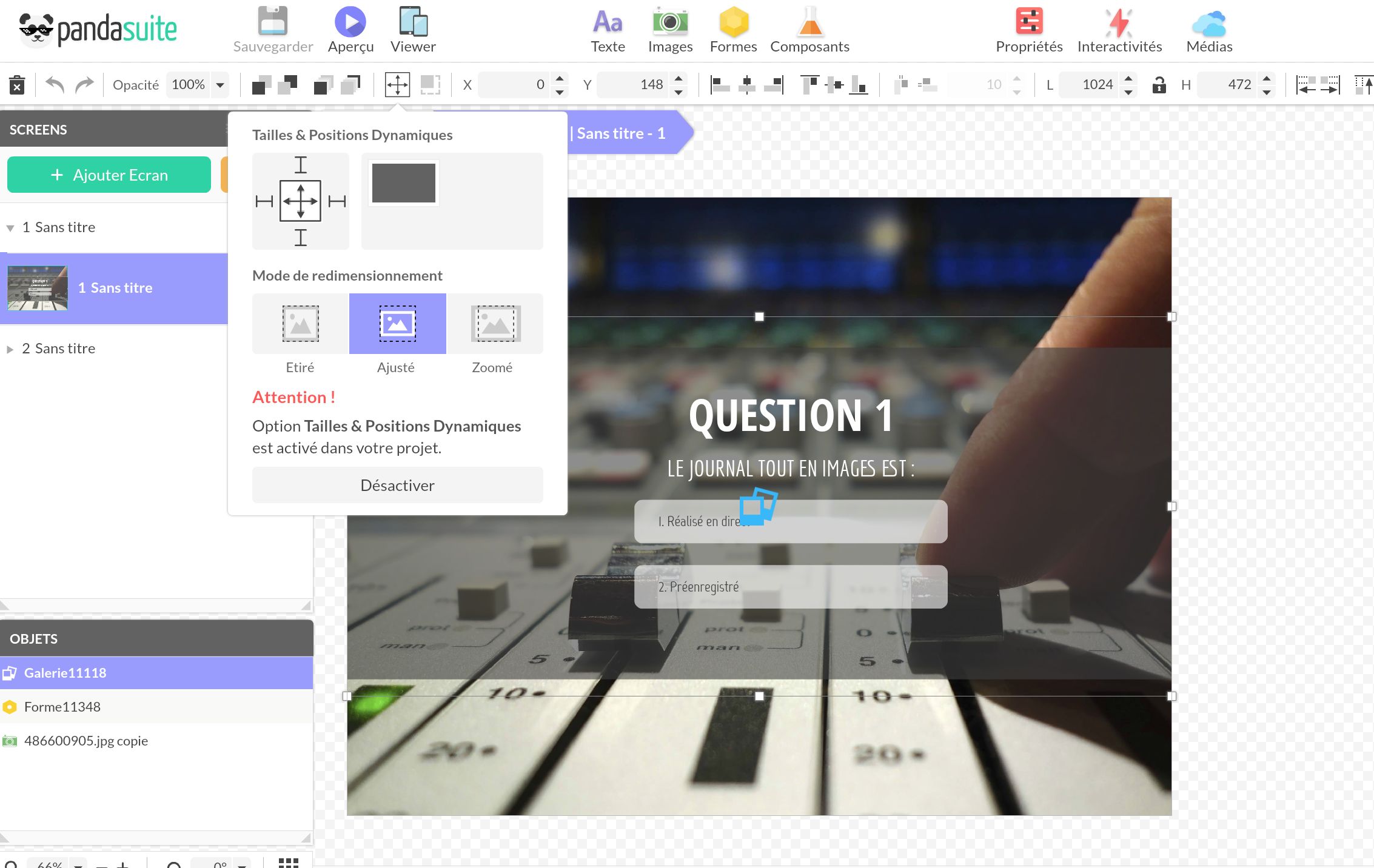Viewport: 1374px width, 868px height.
Task: Select the Zoomé resize mode
Action: (x=495, y=324)
